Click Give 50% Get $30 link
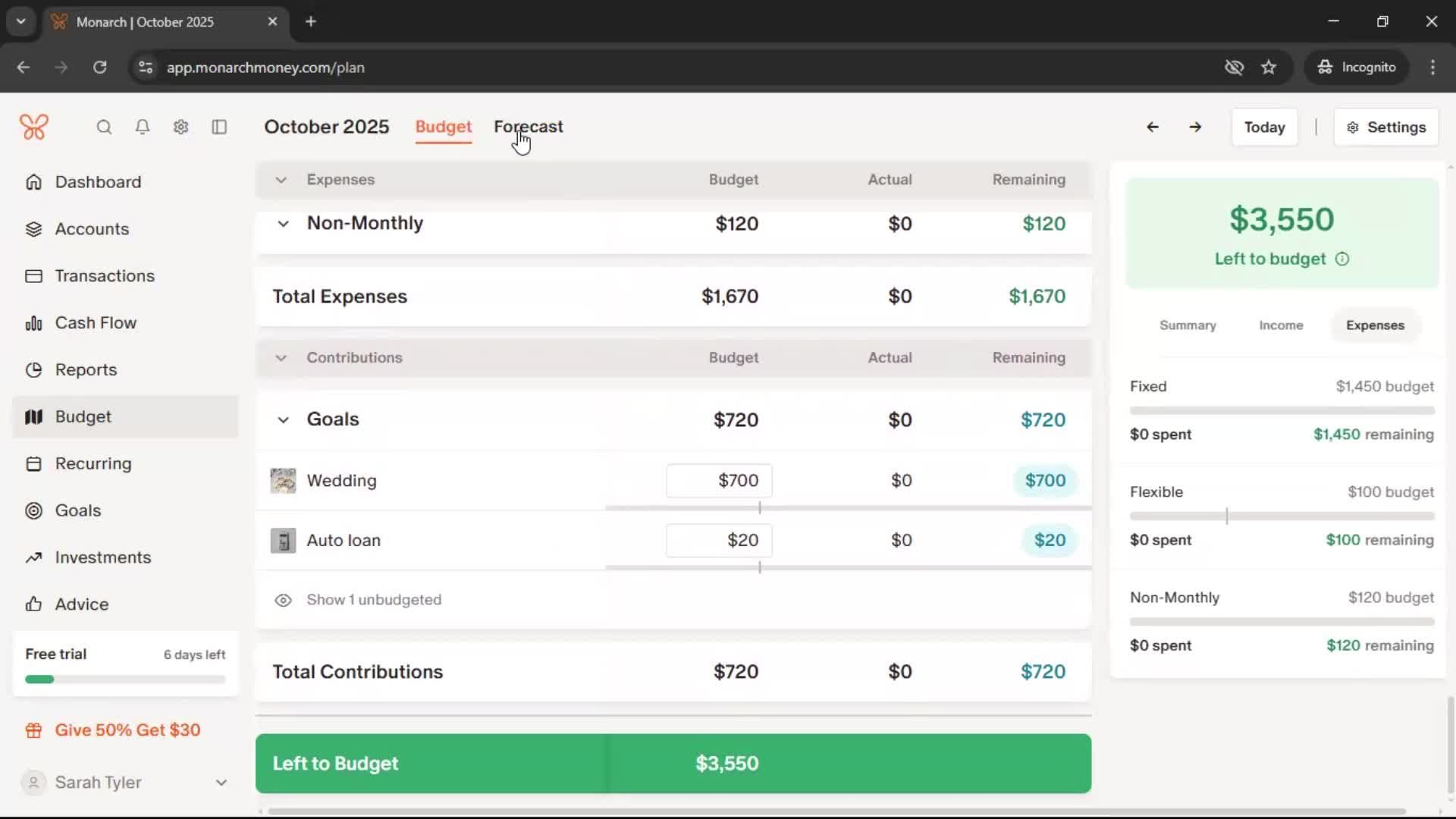Image resolution: width=1456 pixels, height=819 pixels. pos(127,730)
